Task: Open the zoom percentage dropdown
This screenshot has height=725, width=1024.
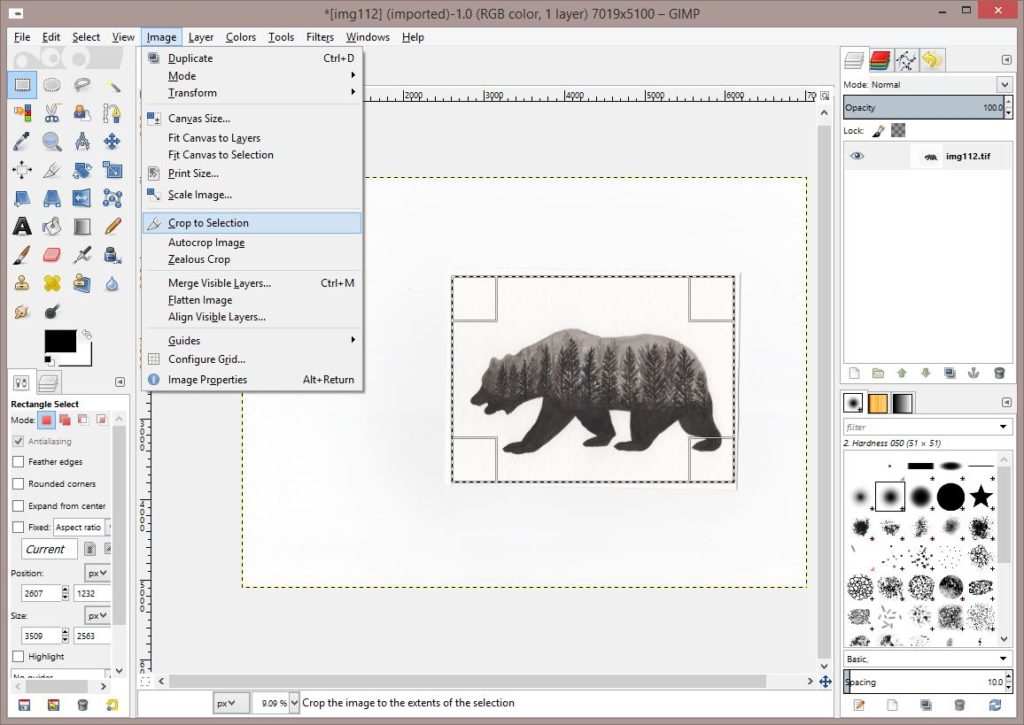Action: [x=294, y=703]
